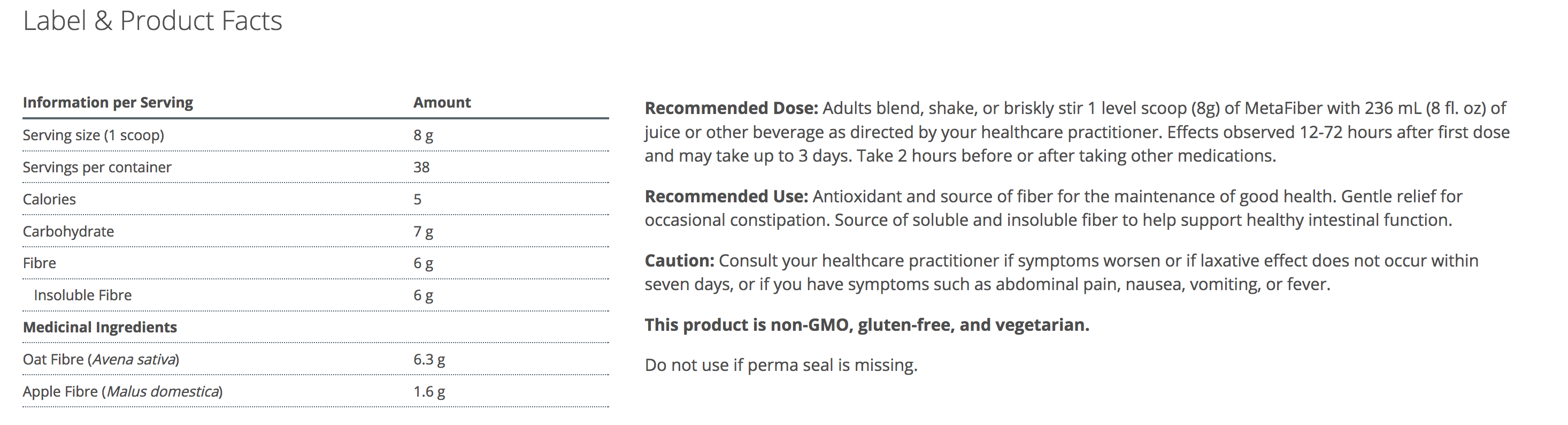Image resolution: width=1568 pixels, height=425 pixels.
Task: Click the "1.6 g" apple fibre amount
Action: [429, 391]
